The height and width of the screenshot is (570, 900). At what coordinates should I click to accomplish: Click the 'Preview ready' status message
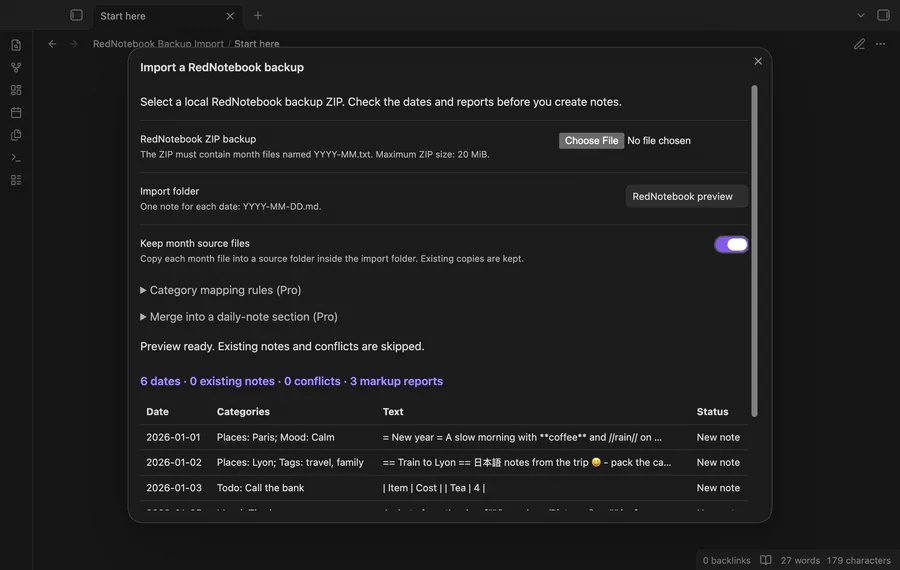point(282,347)
